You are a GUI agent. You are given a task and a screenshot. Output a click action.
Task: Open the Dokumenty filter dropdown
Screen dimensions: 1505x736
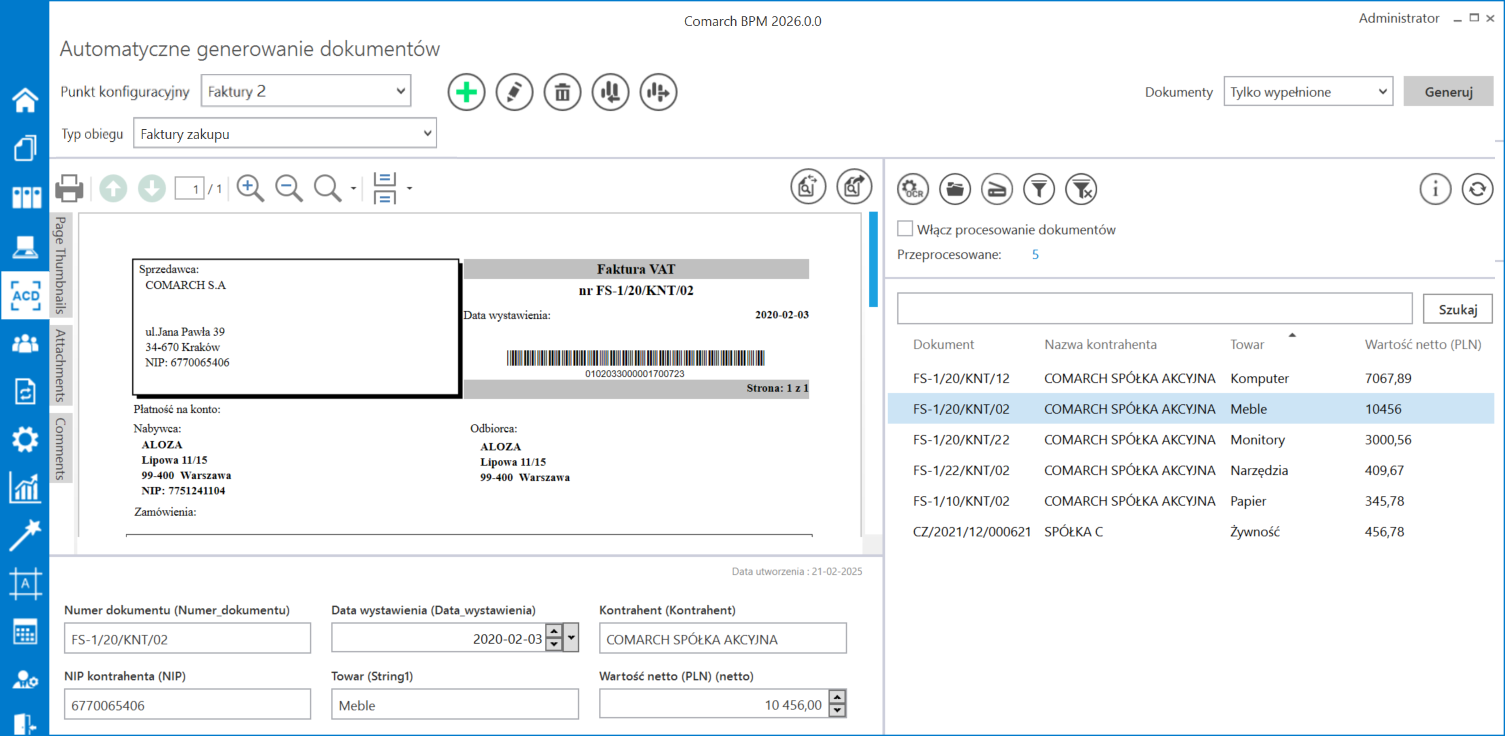pyautogui.click(x=1308, y=92)
